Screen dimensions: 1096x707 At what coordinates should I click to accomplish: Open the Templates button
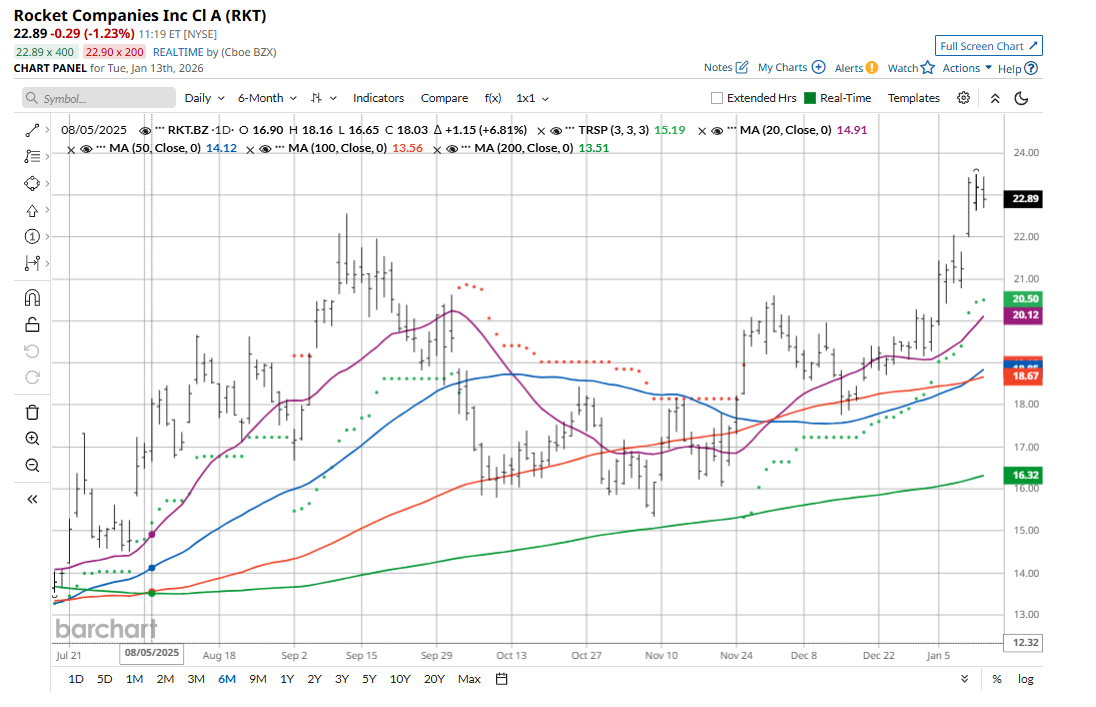(913, 98)
